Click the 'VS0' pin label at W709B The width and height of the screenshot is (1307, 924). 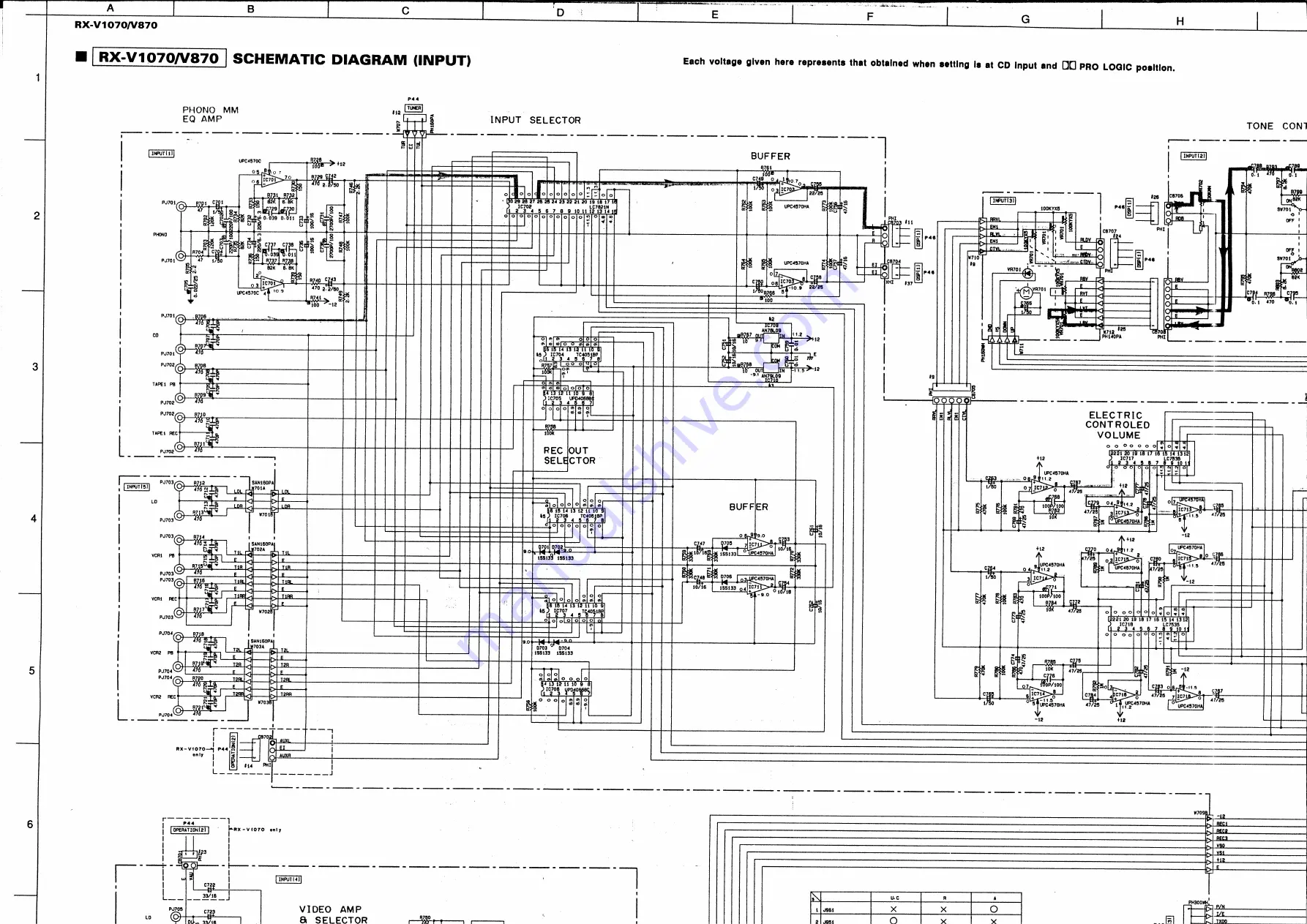click(x=1221, y=846)
